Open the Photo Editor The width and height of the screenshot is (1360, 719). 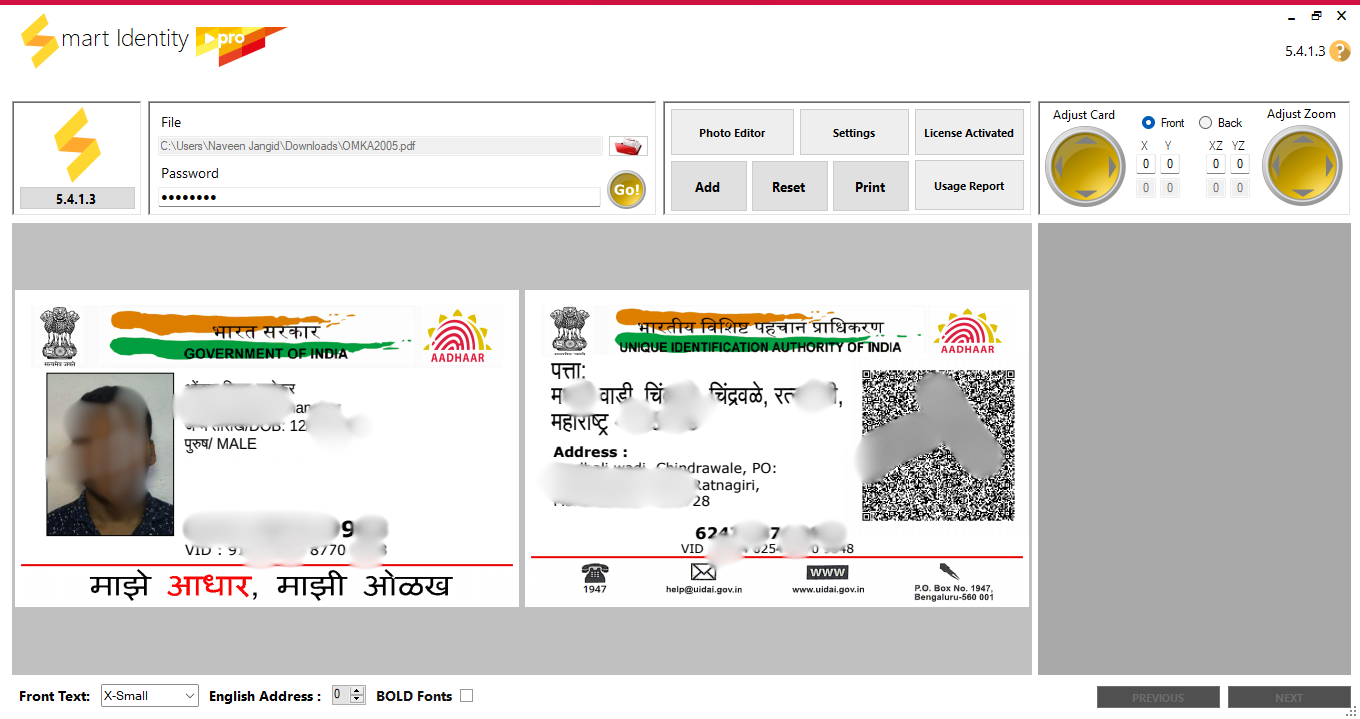click(x=732, y=133)
